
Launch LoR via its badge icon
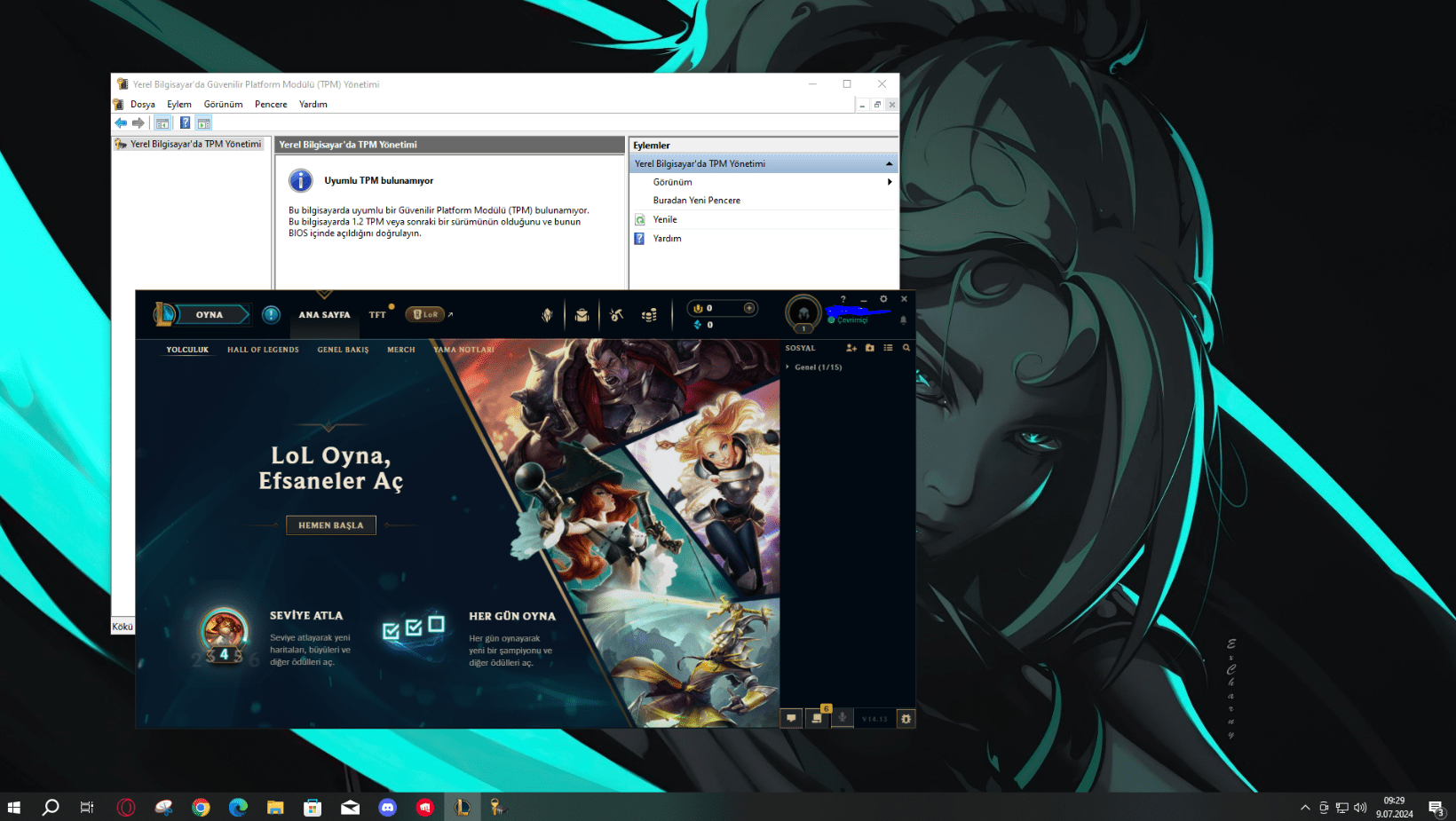[x=425, y=314]
